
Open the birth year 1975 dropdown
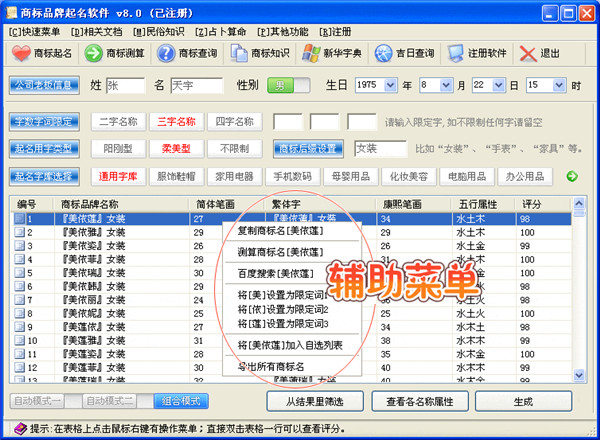(390, 85)
